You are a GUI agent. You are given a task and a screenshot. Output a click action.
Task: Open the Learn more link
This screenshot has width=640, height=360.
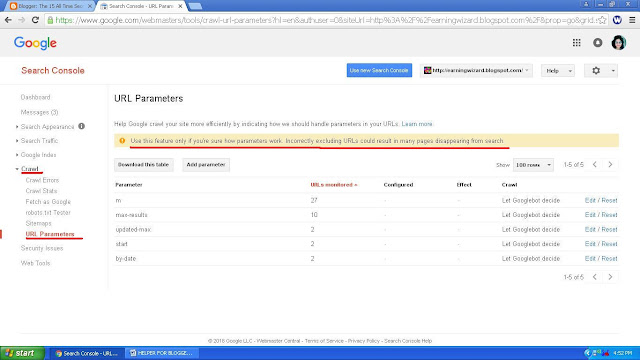417,124
